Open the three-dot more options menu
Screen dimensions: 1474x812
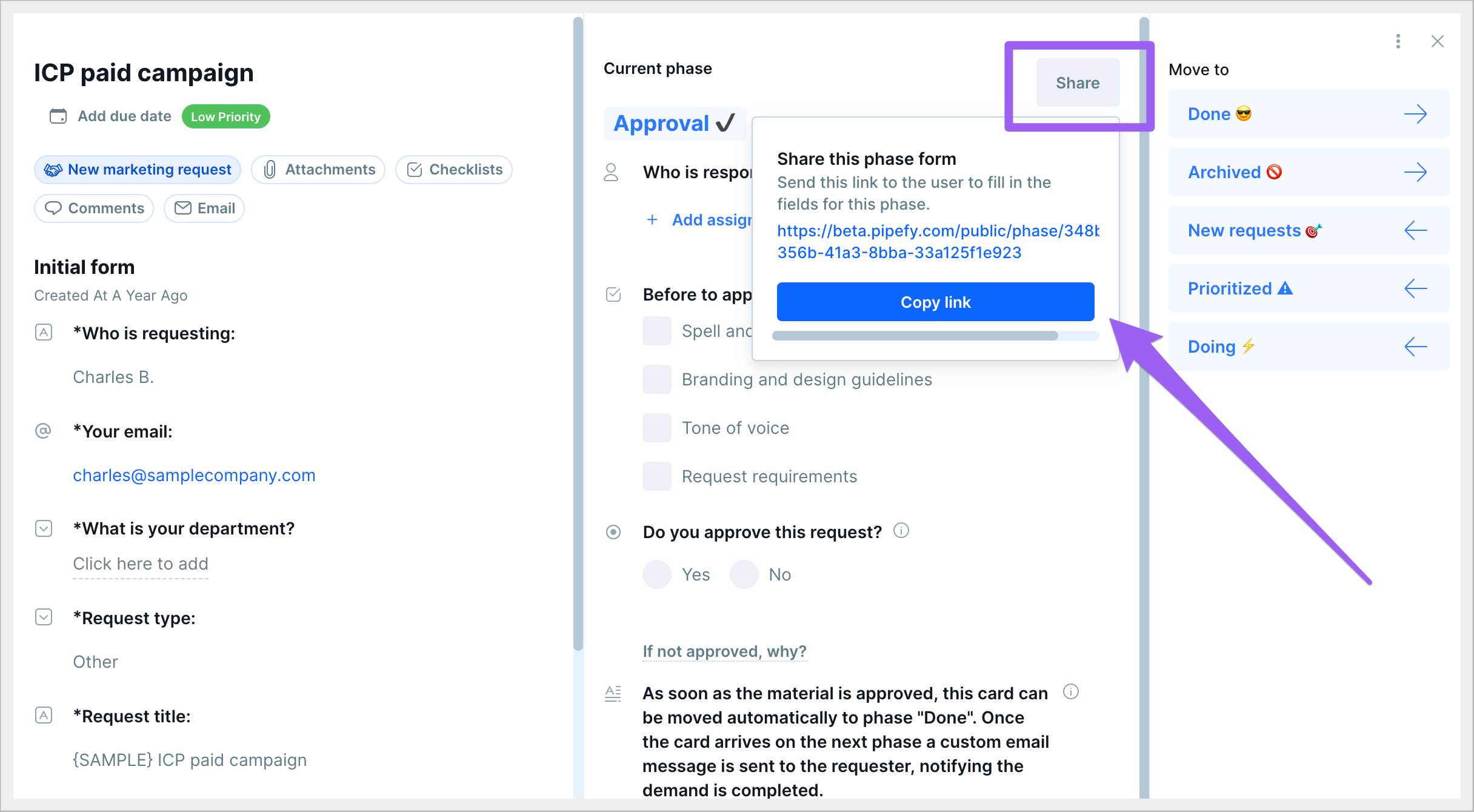[x=1398, y=41]
